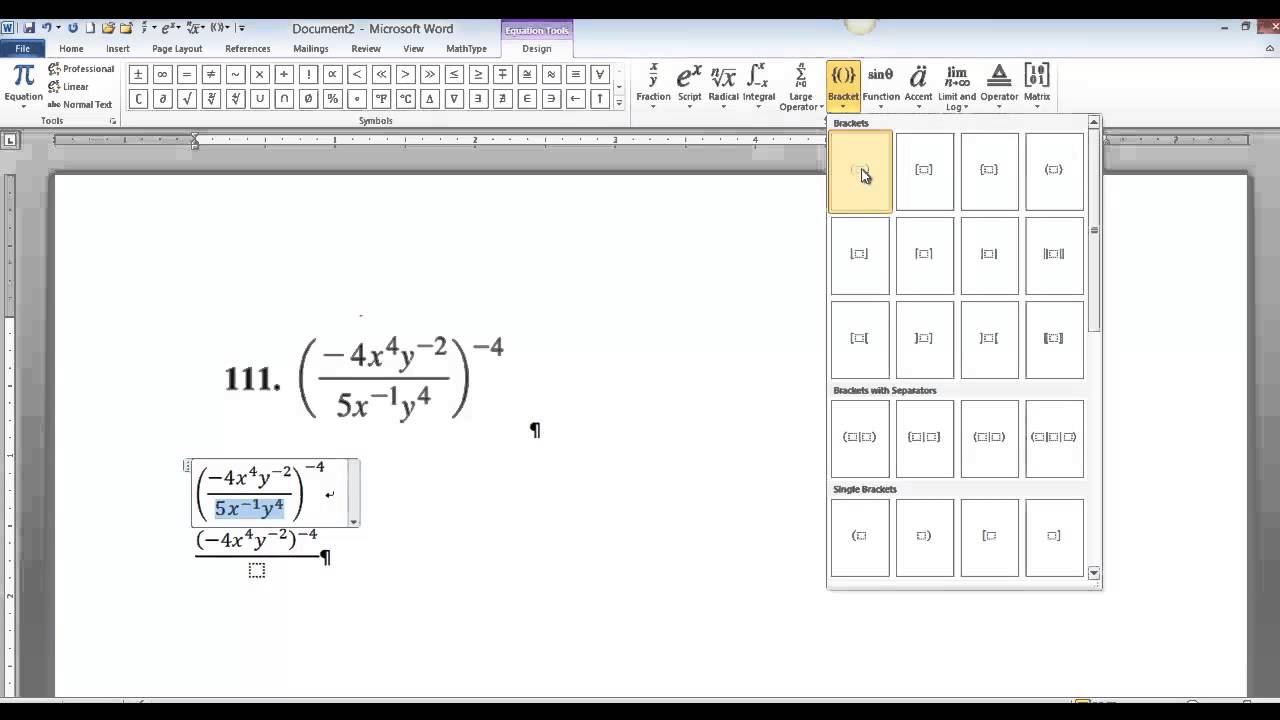
Task: Open the File tab
Action: pyautogui.click(x=22, y=48)
